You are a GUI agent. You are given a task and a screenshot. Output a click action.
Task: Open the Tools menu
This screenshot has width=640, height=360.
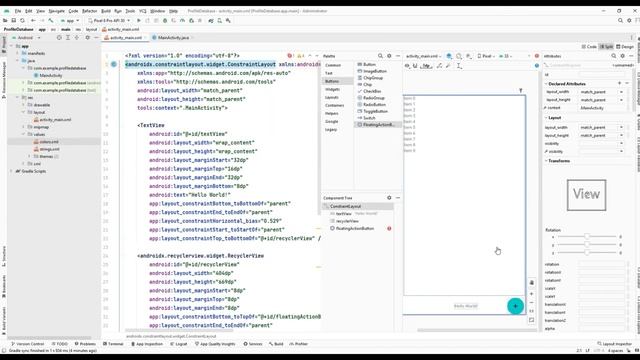(x=130, y=11)
